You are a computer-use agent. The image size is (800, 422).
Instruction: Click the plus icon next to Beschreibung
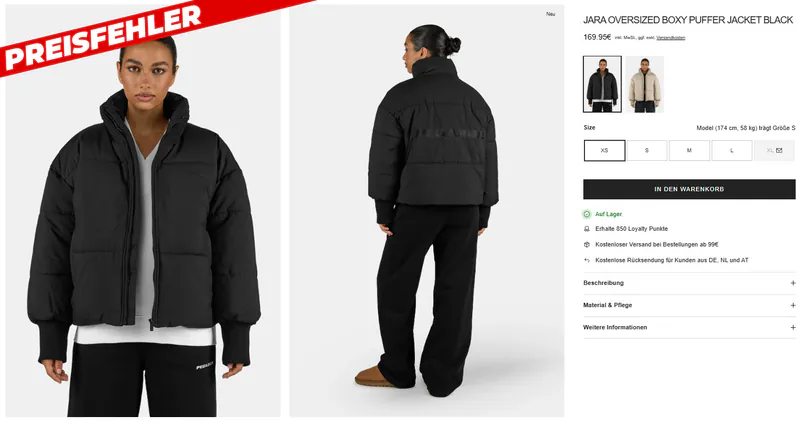pos(793,283)
